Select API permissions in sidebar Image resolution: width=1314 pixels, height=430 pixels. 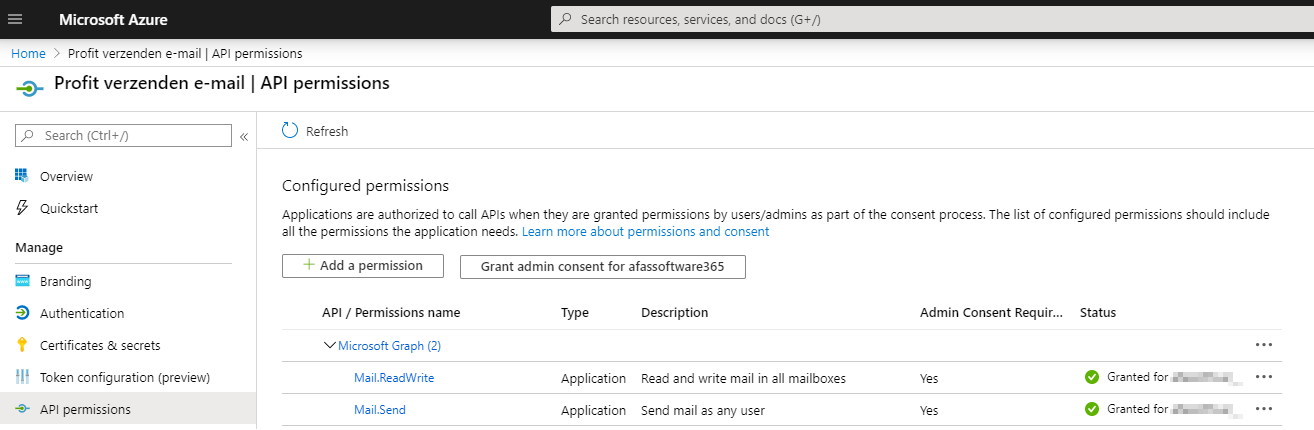click(x=85, y=409)
